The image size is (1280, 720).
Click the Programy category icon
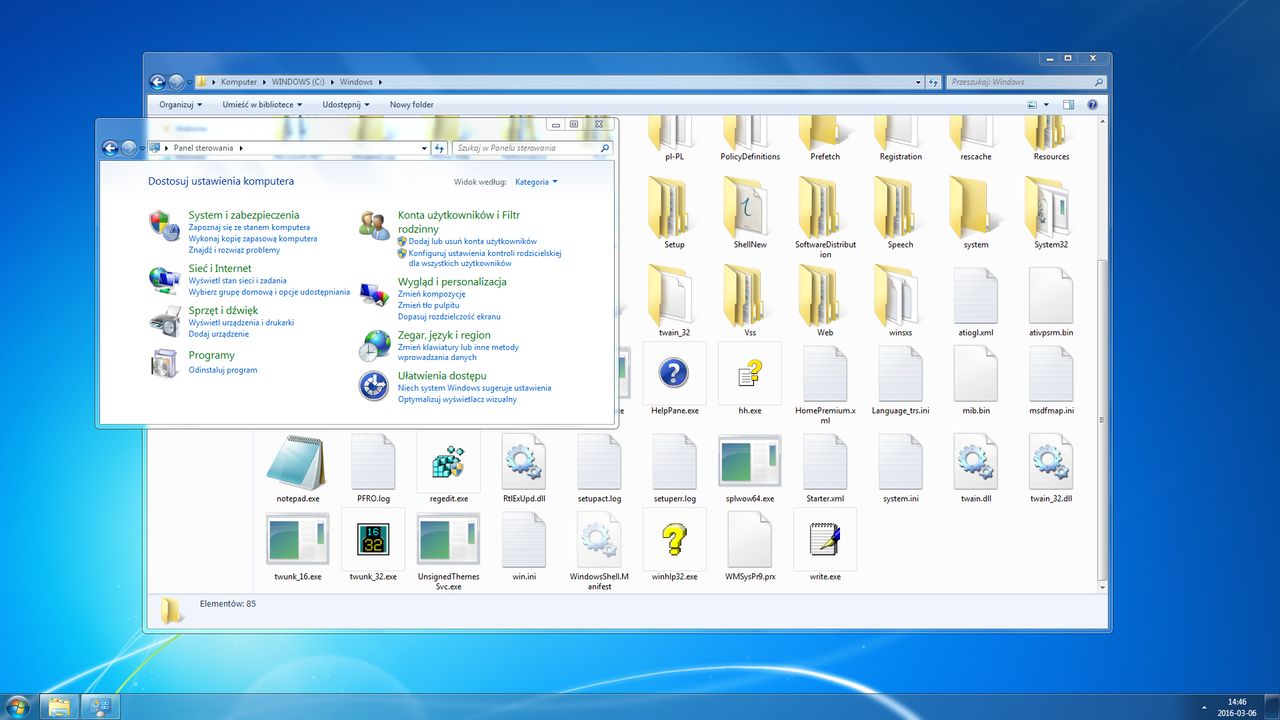pos(164,364)
